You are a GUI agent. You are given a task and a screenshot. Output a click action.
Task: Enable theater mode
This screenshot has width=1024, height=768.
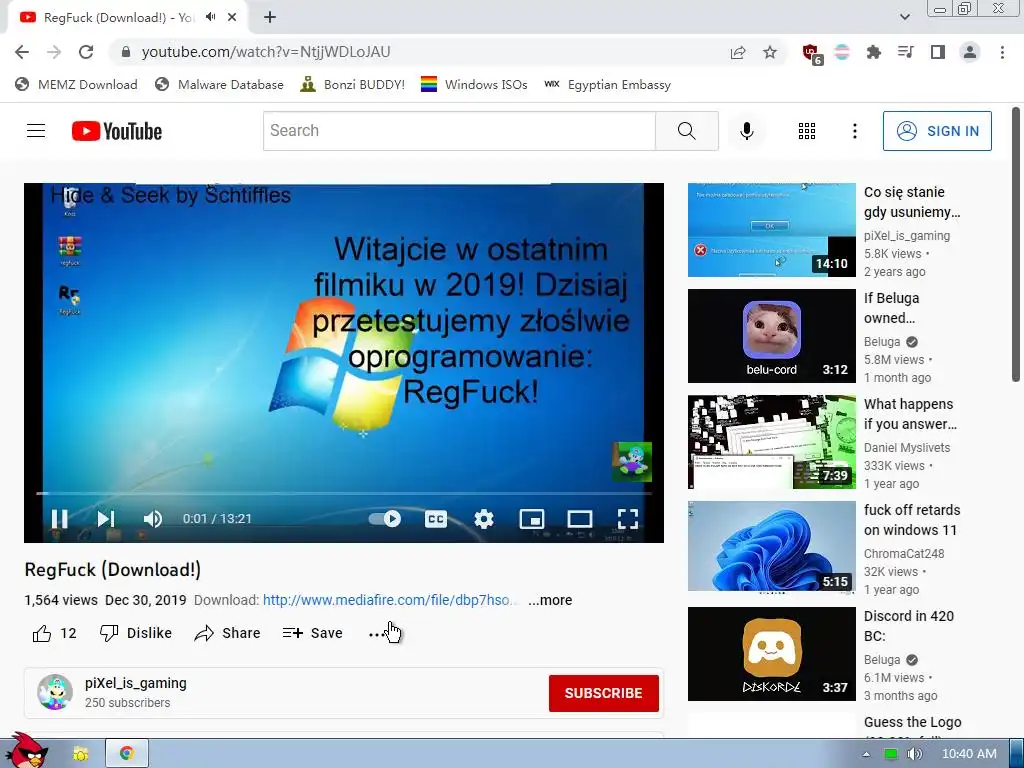click(579, 519)
